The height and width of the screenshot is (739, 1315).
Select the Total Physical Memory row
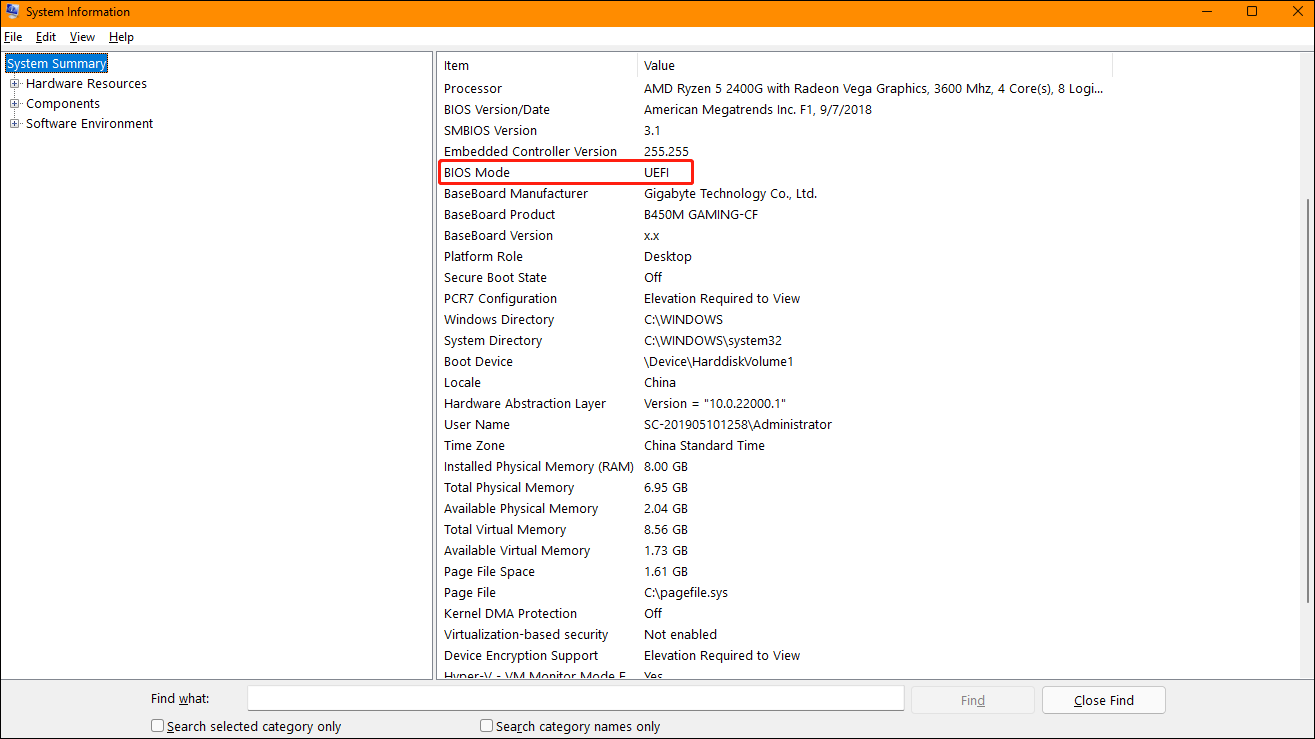(x=775, y=488)
